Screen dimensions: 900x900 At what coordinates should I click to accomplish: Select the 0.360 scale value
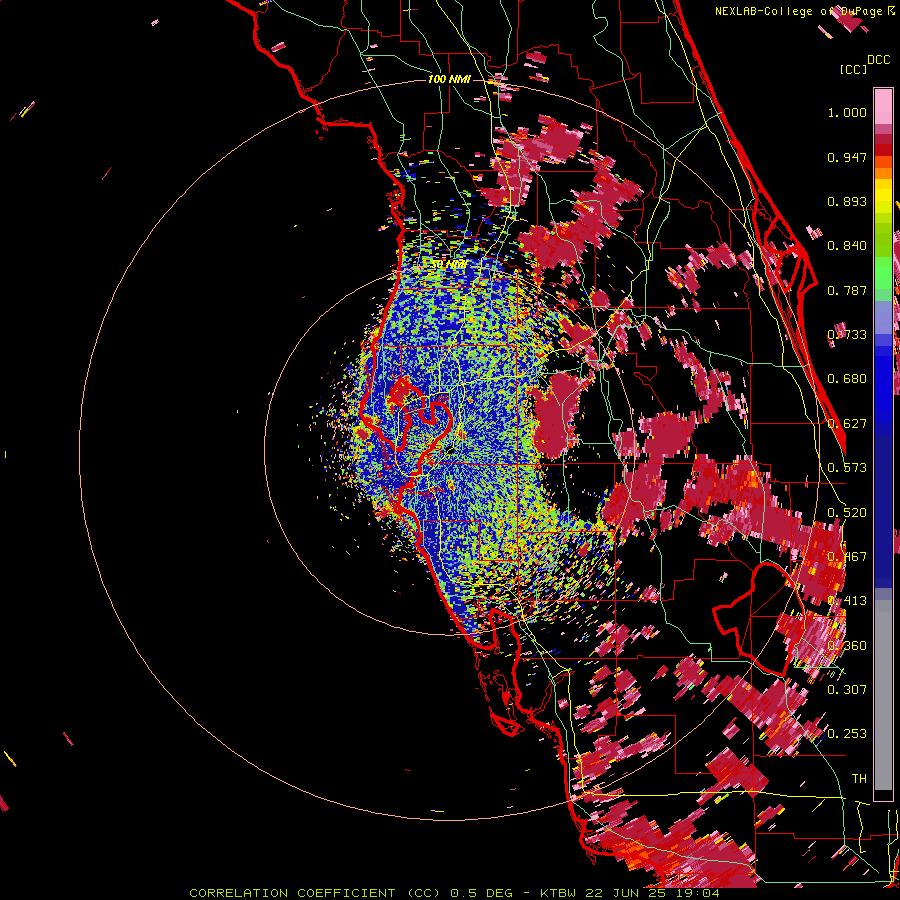coord(847,646)
